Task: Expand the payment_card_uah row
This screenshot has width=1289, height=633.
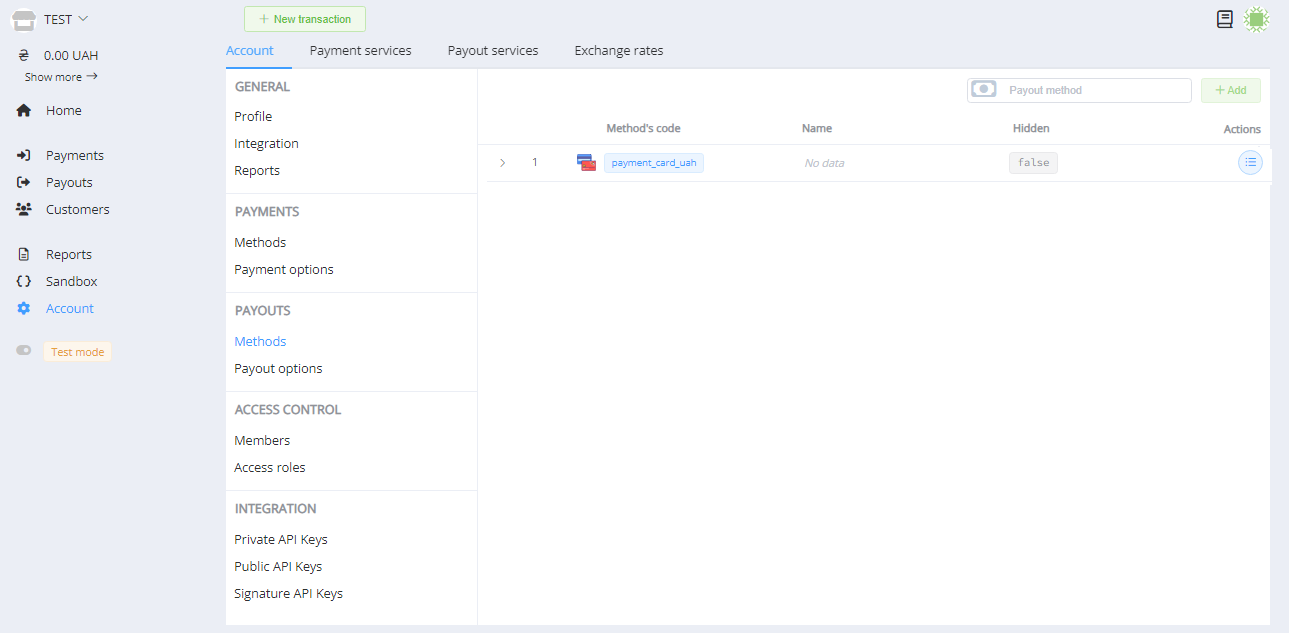Action: [502, 163]
